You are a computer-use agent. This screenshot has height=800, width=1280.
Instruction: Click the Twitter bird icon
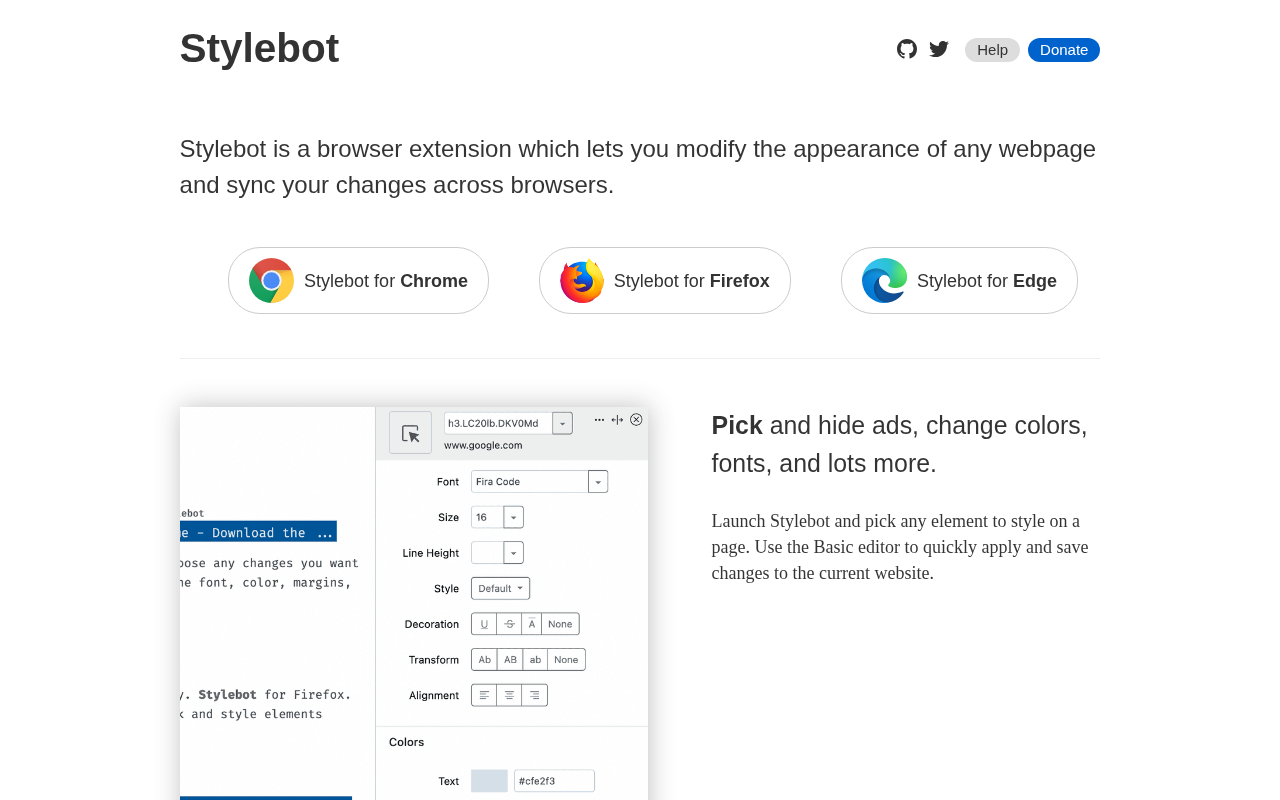939,49
